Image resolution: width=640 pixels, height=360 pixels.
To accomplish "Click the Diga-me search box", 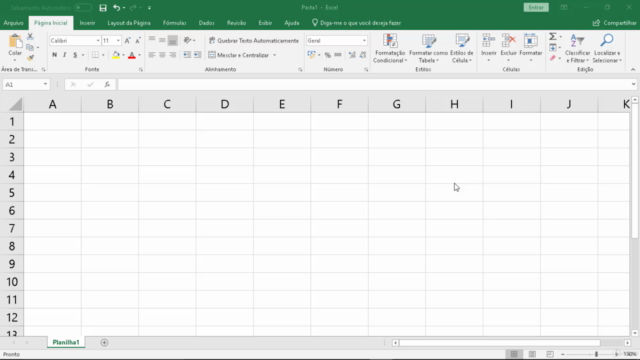I will 356,23.
